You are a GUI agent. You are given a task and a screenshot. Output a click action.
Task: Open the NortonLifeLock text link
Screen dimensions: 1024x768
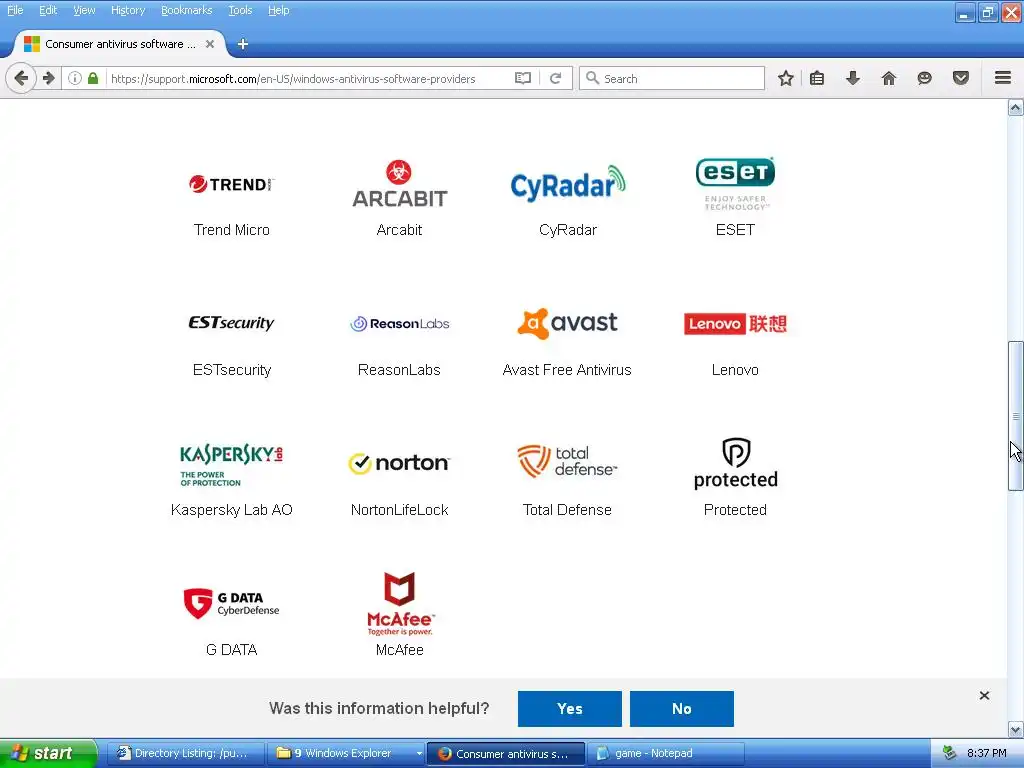[399, 510]
